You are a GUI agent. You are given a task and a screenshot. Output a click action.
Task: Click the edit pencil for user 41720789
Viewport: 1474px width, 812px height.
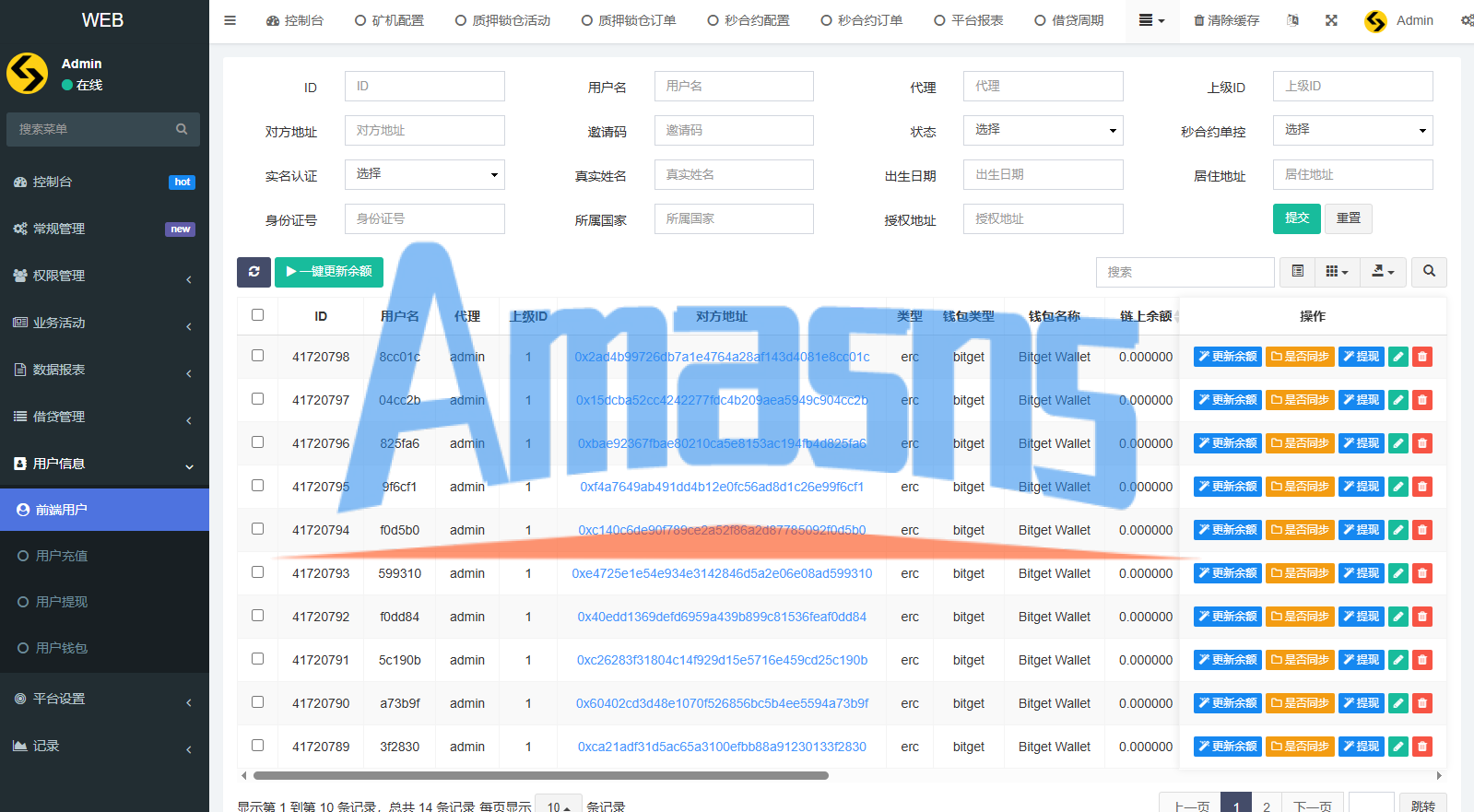coord(1398,747)
